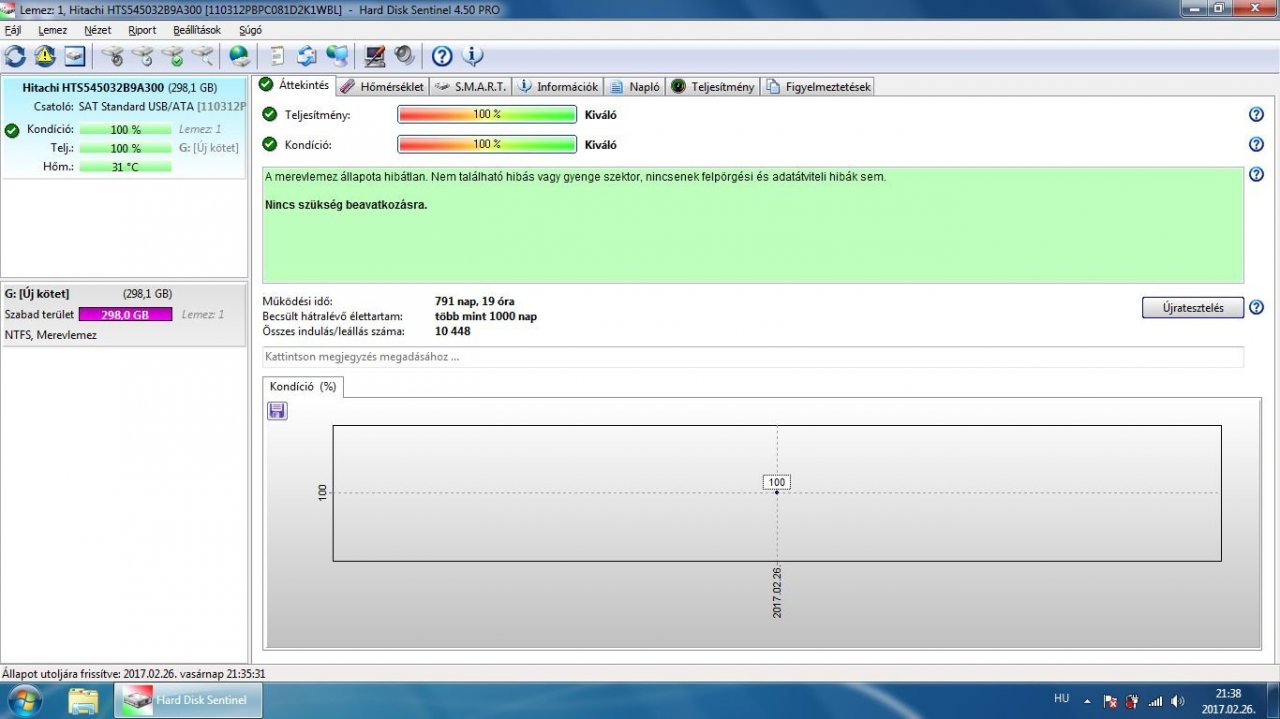Click help icon beside Kondíció row

coord(1256,145)
